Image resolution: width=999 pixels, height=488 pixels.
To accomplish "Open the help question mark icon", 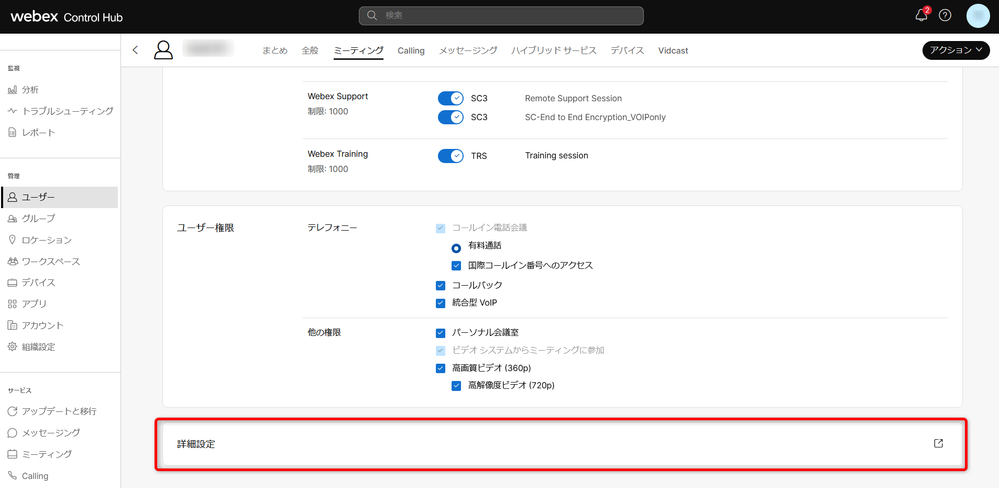I will point(945,16).
